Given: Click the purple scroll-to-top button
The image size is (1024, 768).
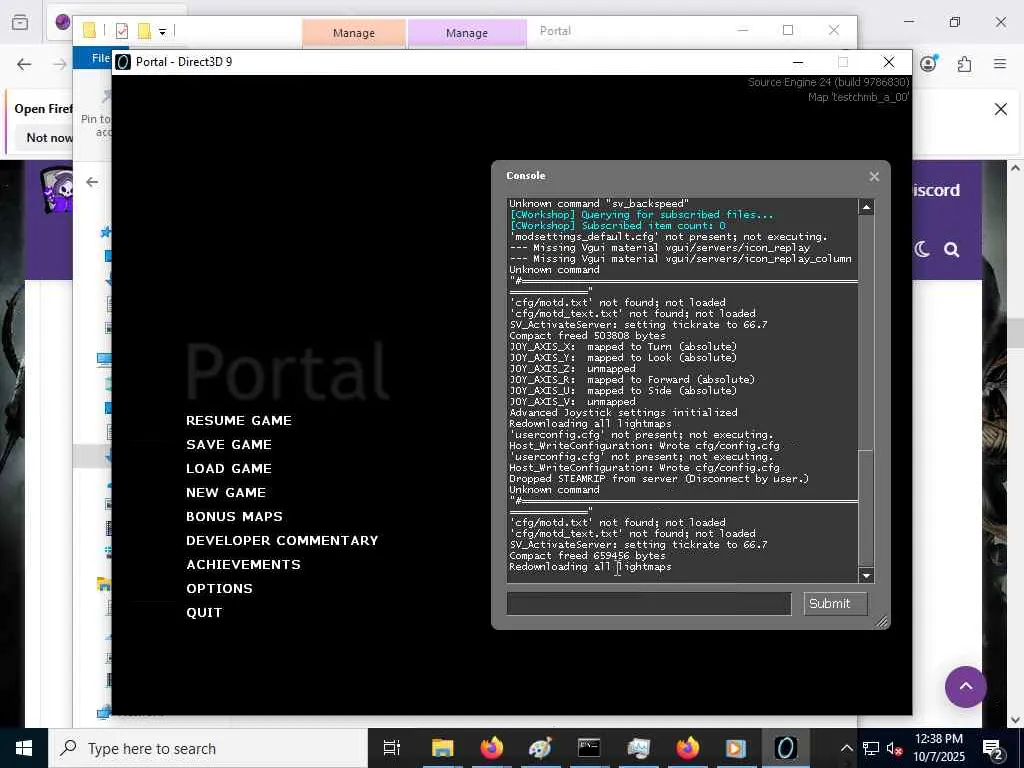Looking at the screenshot, I should pyautogui.click(x=965, y=687).
